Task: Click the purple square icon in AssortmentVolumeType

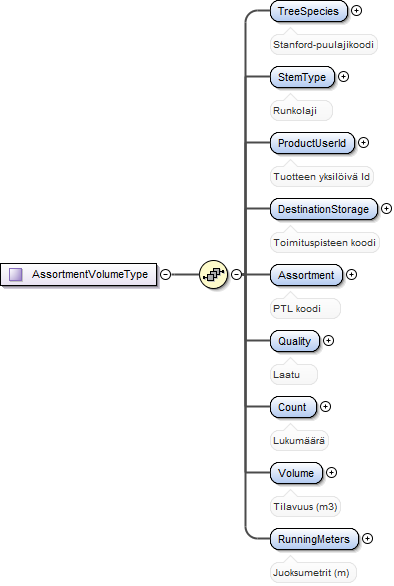Action: 16,274
